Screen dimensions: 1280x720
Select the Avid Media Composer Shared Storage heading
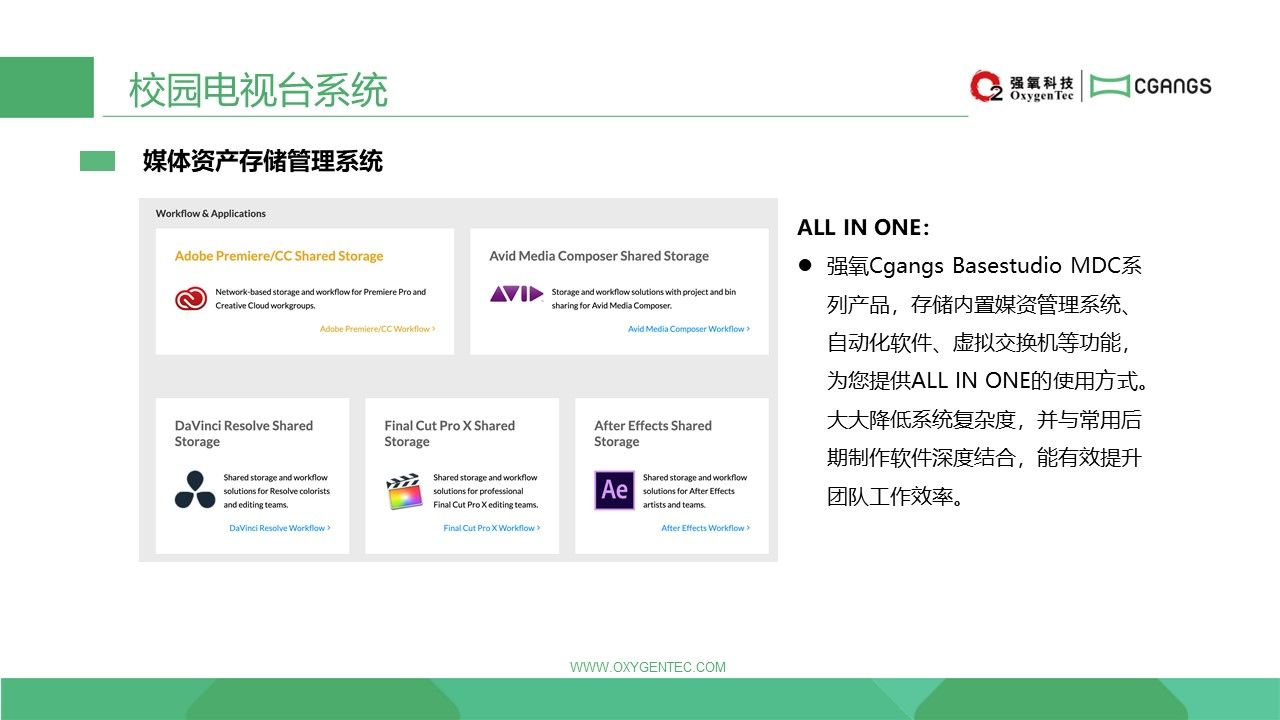(599, 256)
